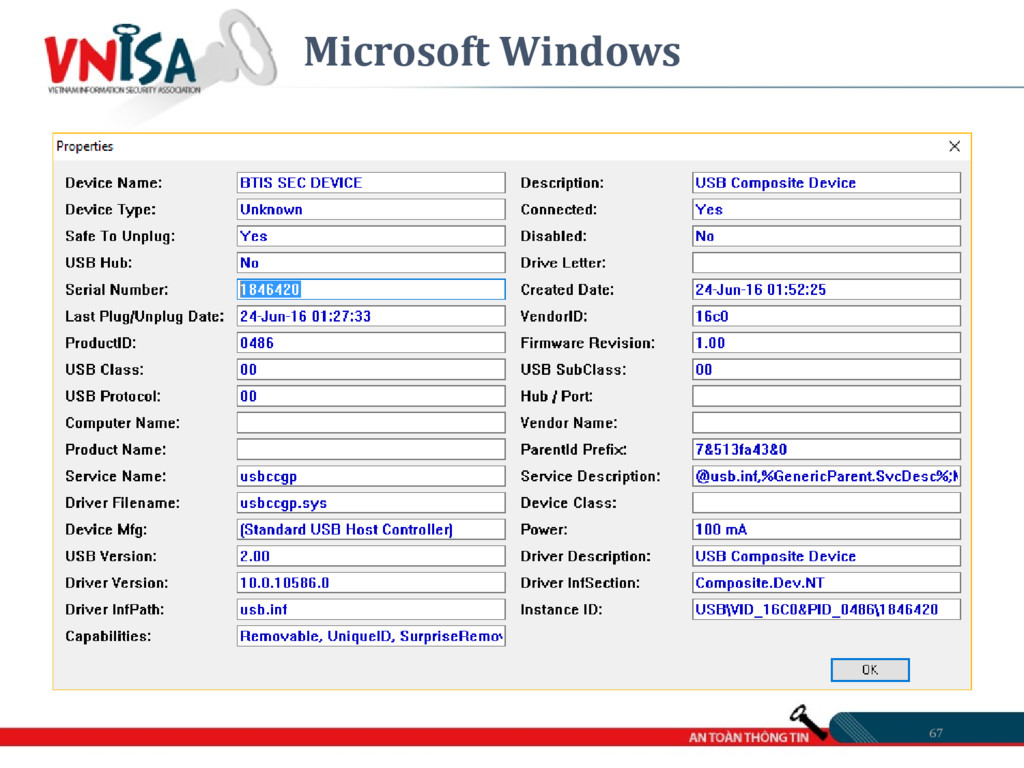Screen dimensions: 1024x768
Task: Click the USB Hub value field
Action: (x=371, y=263)
